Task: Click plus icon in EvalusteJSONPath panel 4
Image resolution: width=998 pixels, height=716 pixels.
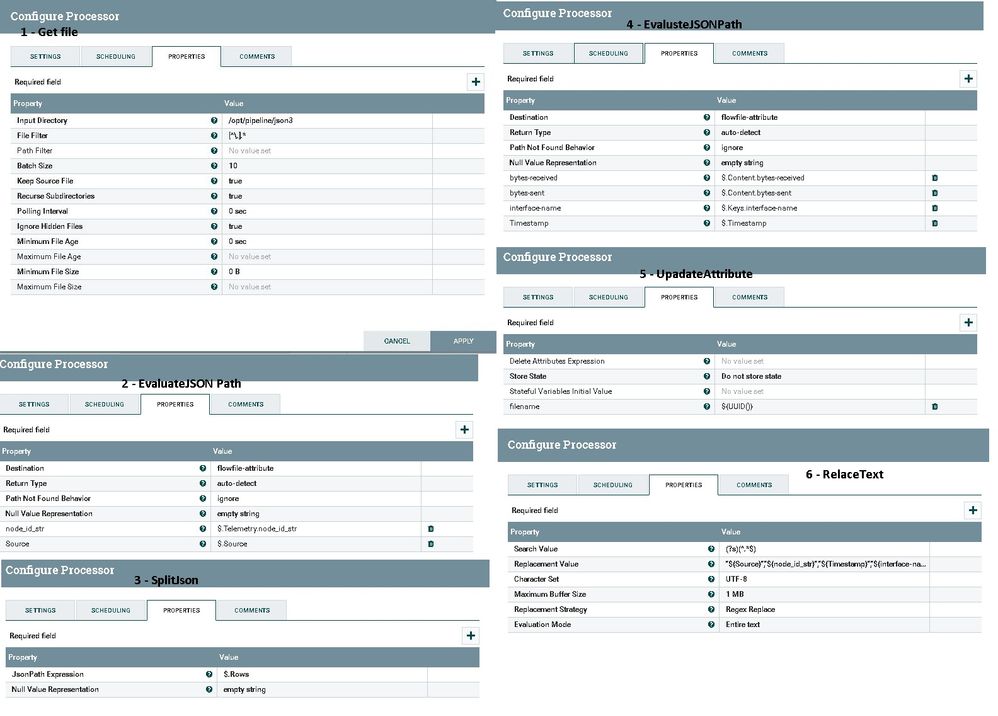Action: [x=968, y=78]
